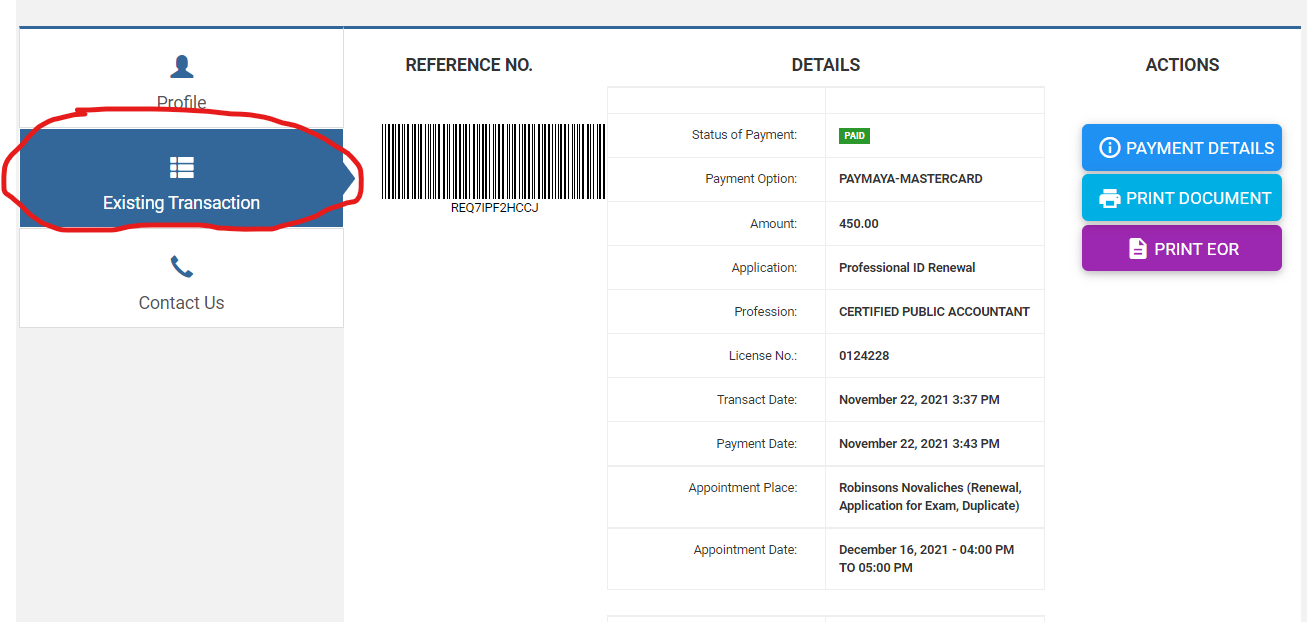Click CERTIFIED PUBLIC ACCOUNTANT profession value
1307x622 pixels.
tap(934, 312)
